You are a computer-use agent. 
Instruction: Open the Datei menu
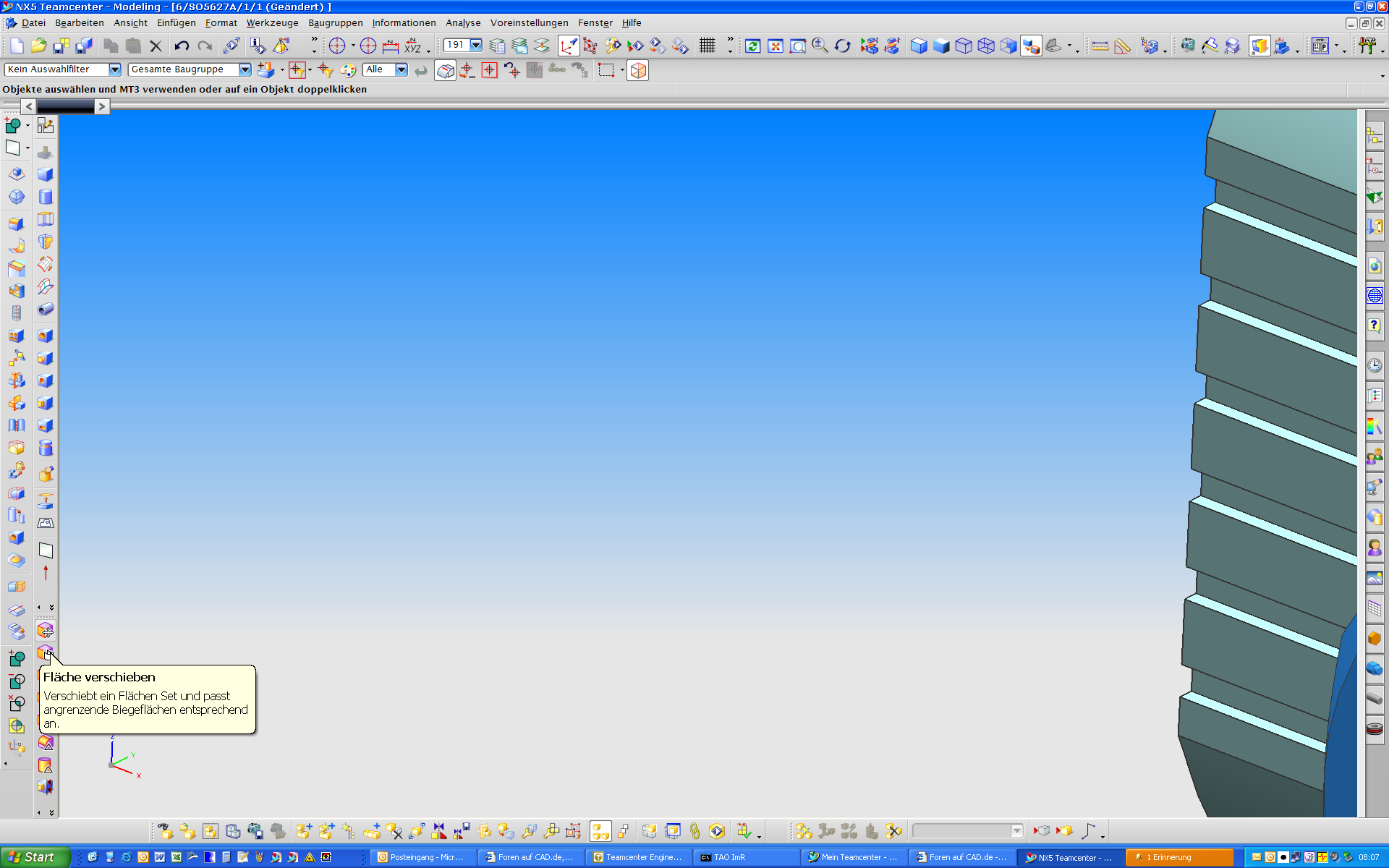click(34, 23)
